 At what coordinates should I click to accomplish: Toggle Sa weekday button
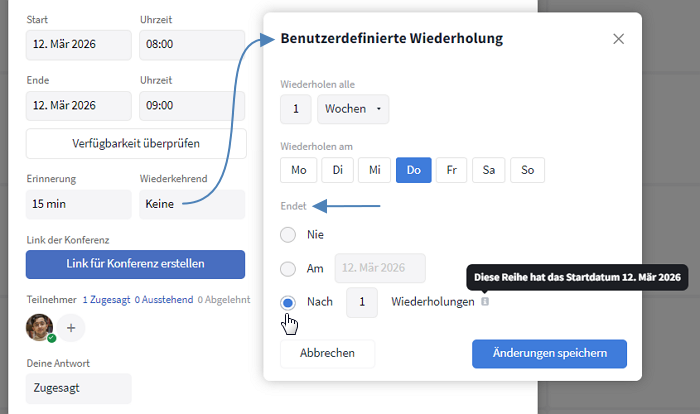[488, 170]
